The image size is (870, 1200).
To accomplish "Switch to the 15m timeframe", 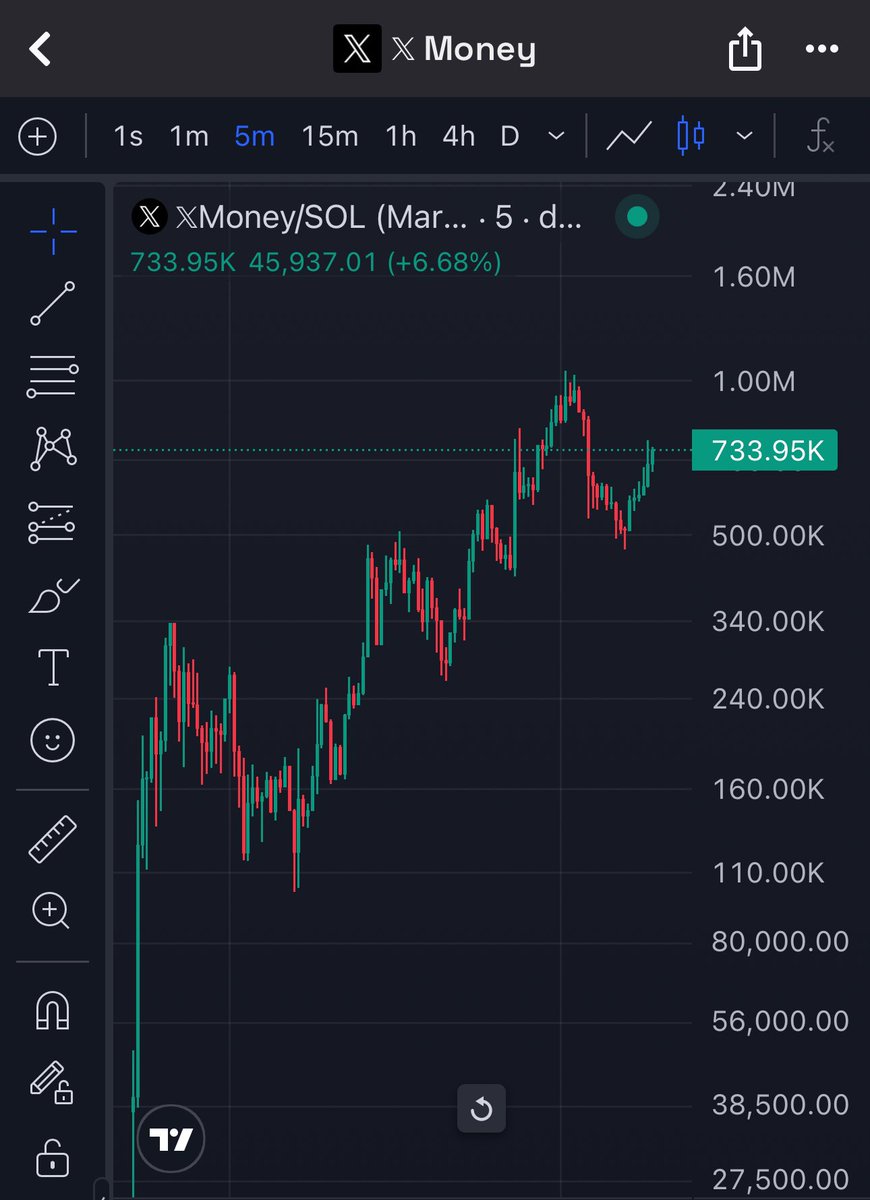I will click(330, 136).
